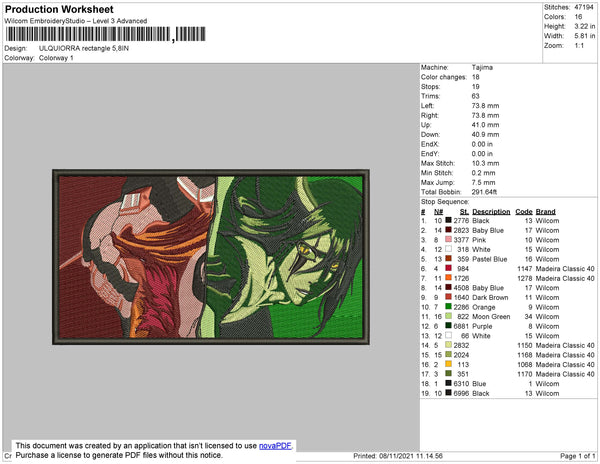This screenshot has height=464, width=600.
Task: Click the trims value 63
Action: point(476,96)
